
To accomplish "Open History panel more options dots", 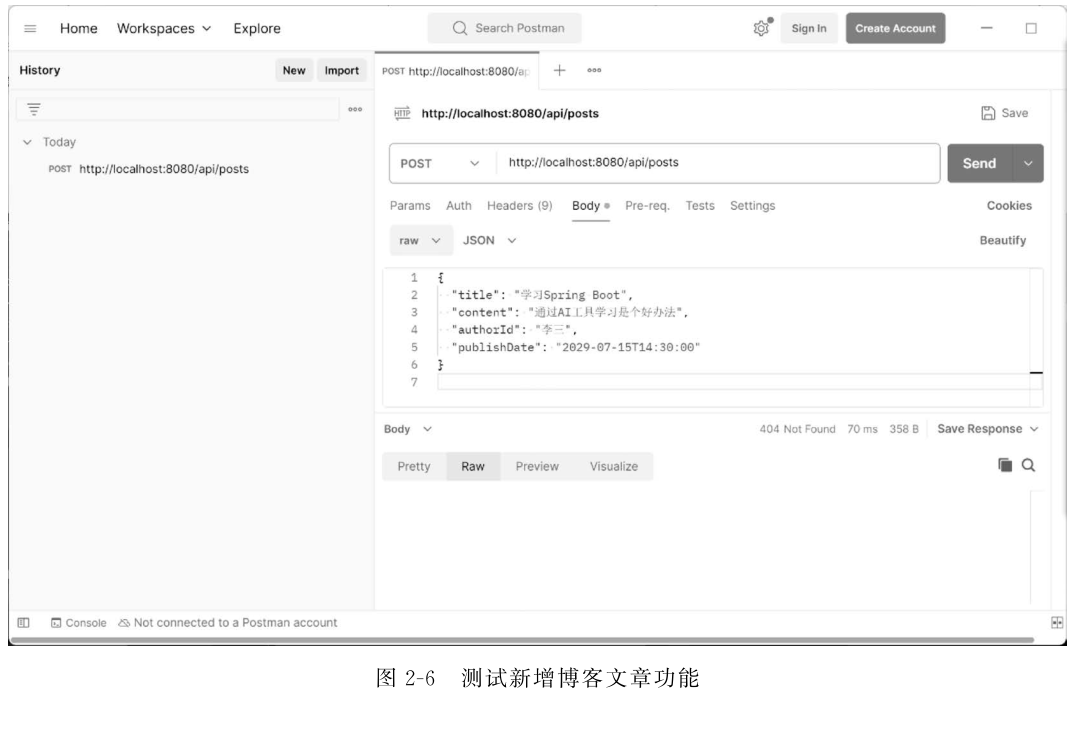I will [355, 109].
